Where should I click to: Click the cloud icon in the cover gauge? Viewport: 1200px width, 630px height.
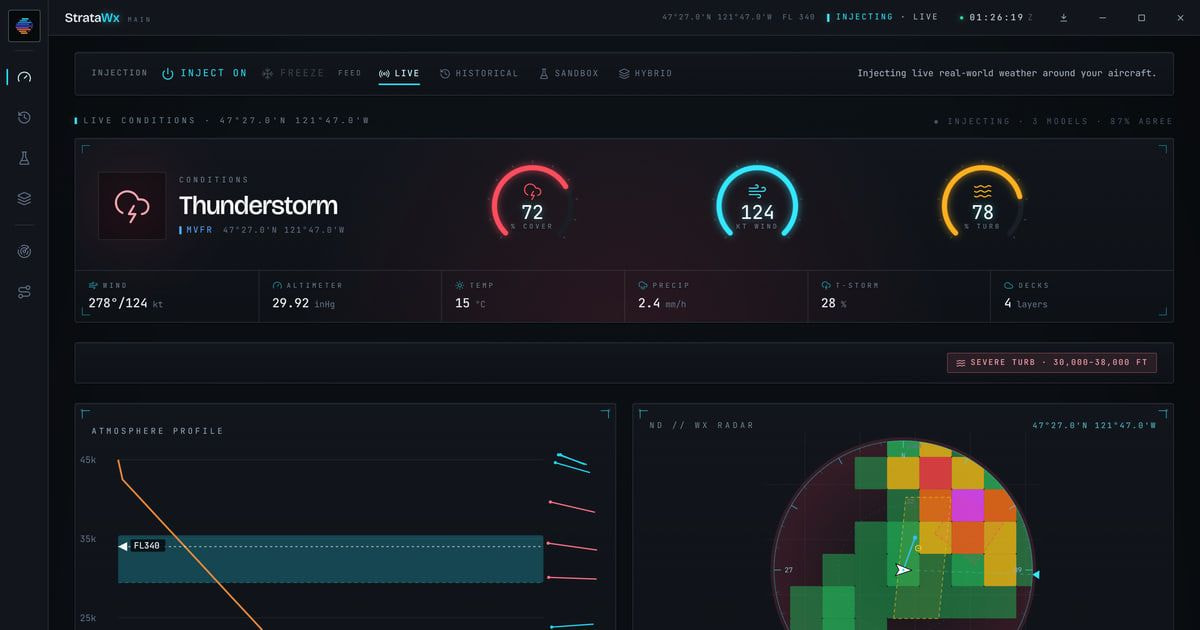[532, 190]
